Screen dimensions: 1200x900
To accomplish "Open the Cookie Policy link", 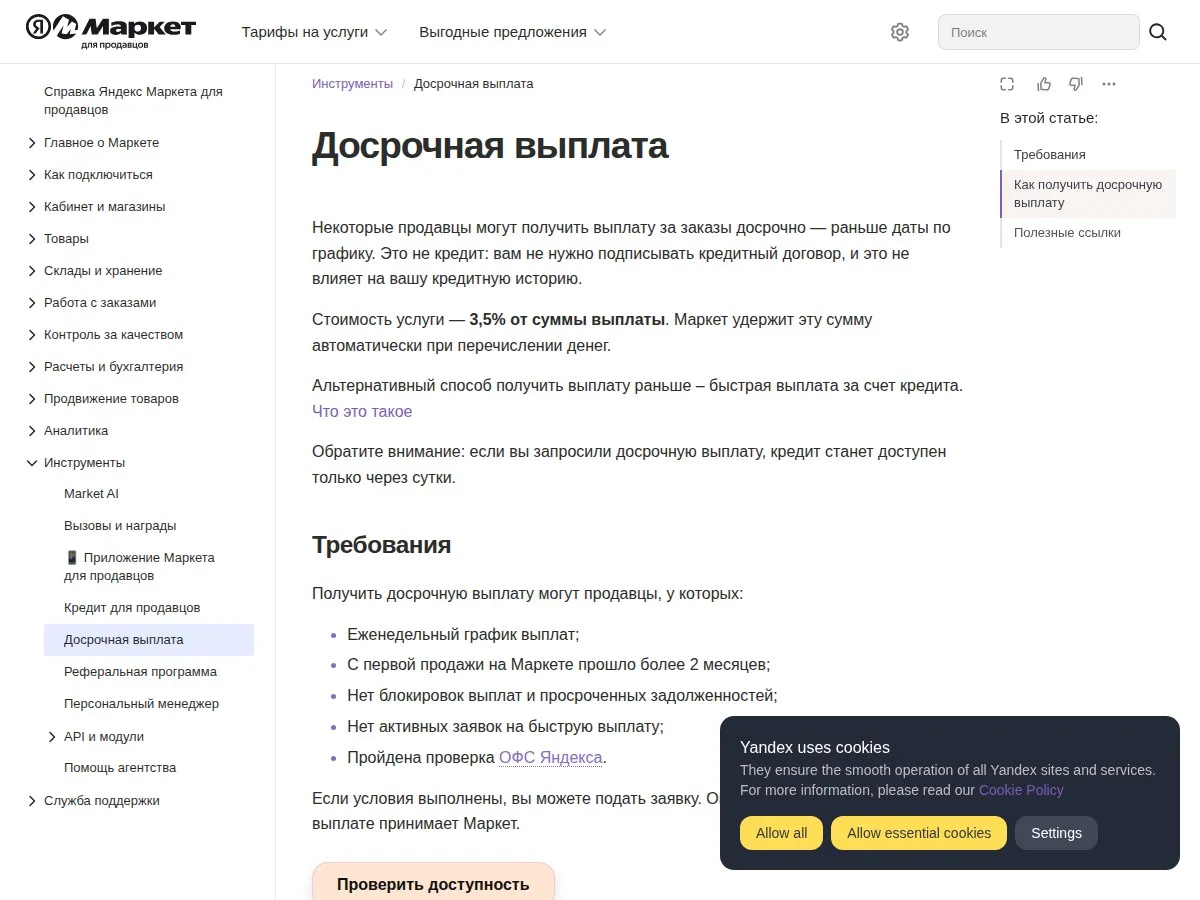I will point(1021,790).
